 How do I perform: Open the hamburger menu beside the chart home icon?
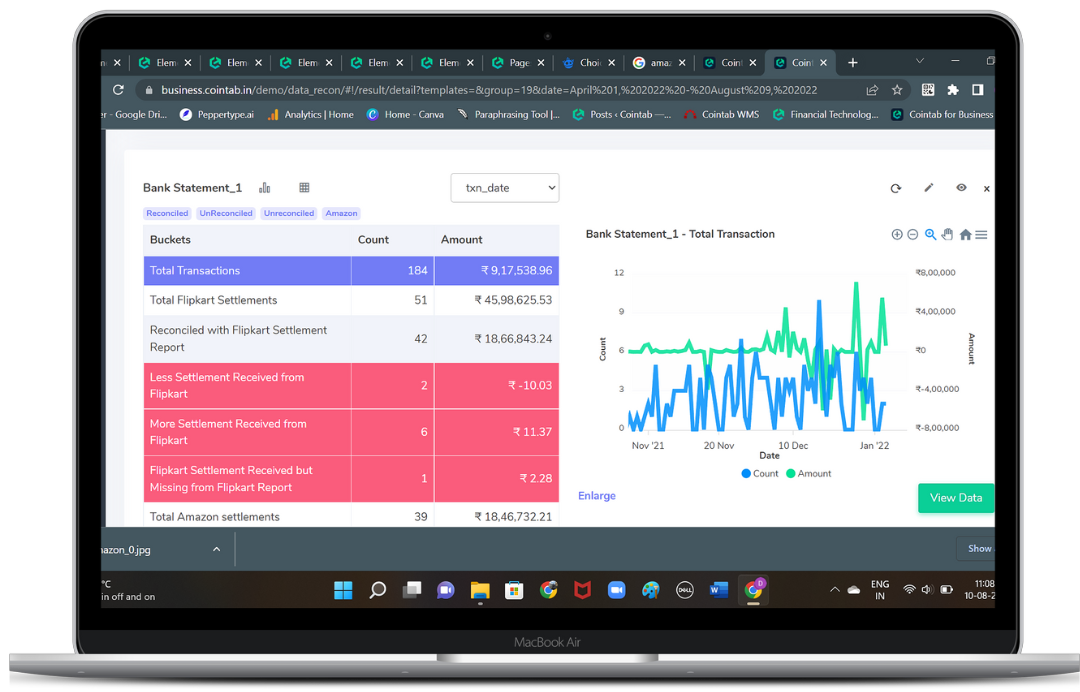pos(981,234)
